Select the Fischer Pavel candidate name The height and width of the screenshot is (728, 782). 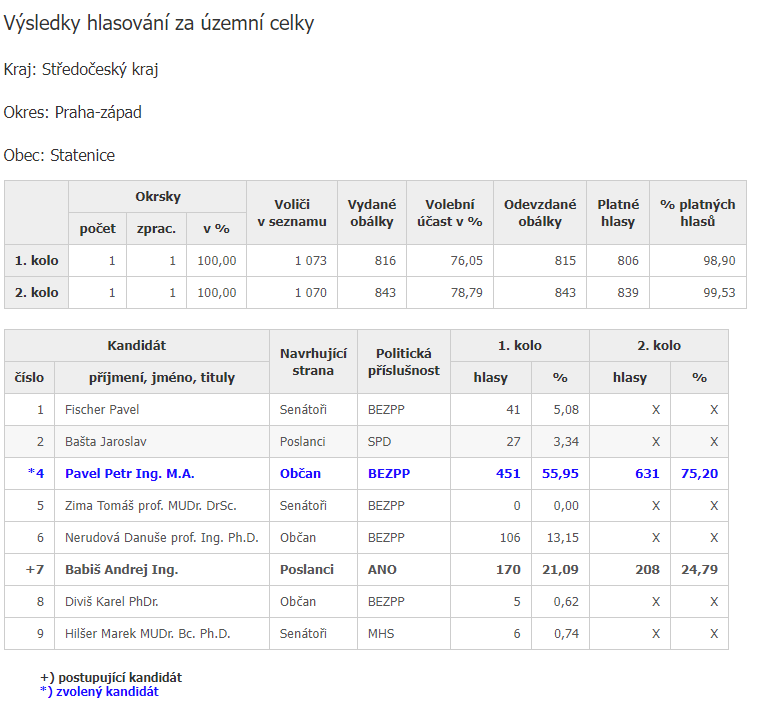(x=103, y=409)
